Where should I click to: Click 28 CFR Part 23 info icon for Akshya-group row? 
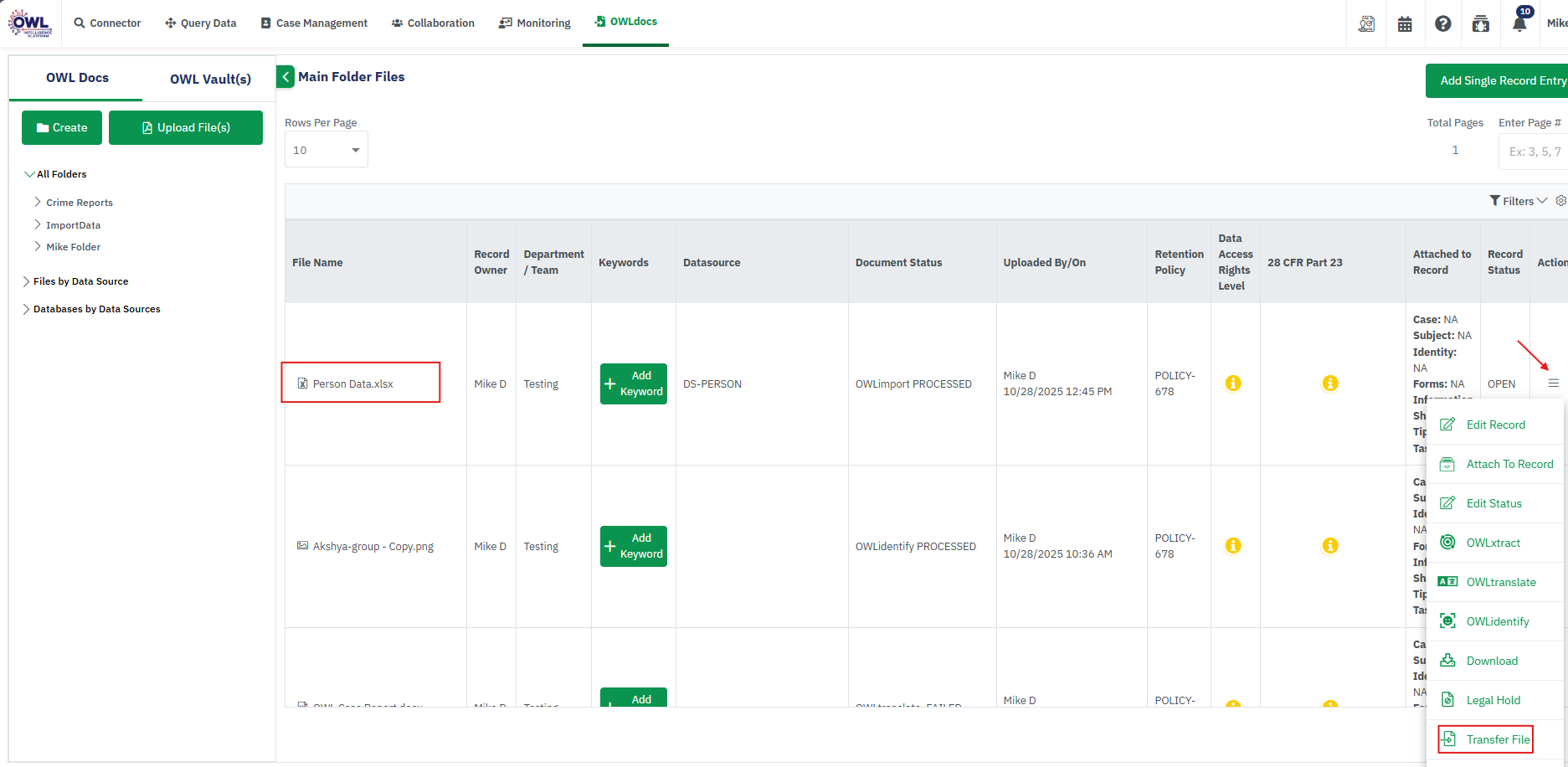pyautogui.click(x=1329, y=546)
